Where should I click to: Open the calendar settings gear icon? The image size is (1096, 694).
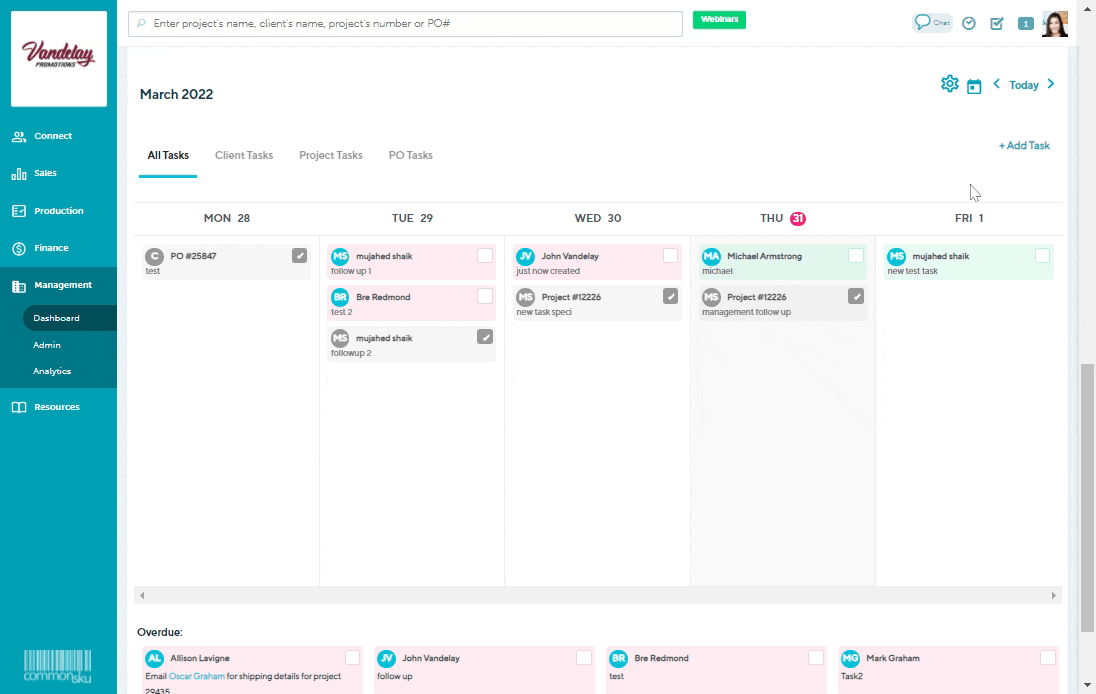point(948,84)
